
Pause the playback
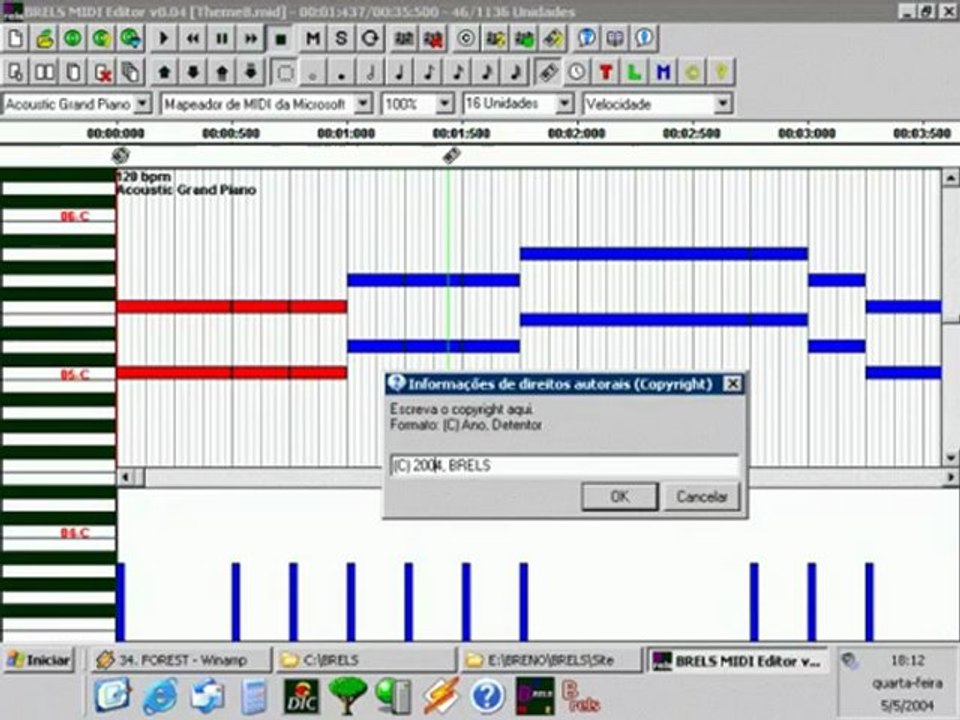click(222, 39)
